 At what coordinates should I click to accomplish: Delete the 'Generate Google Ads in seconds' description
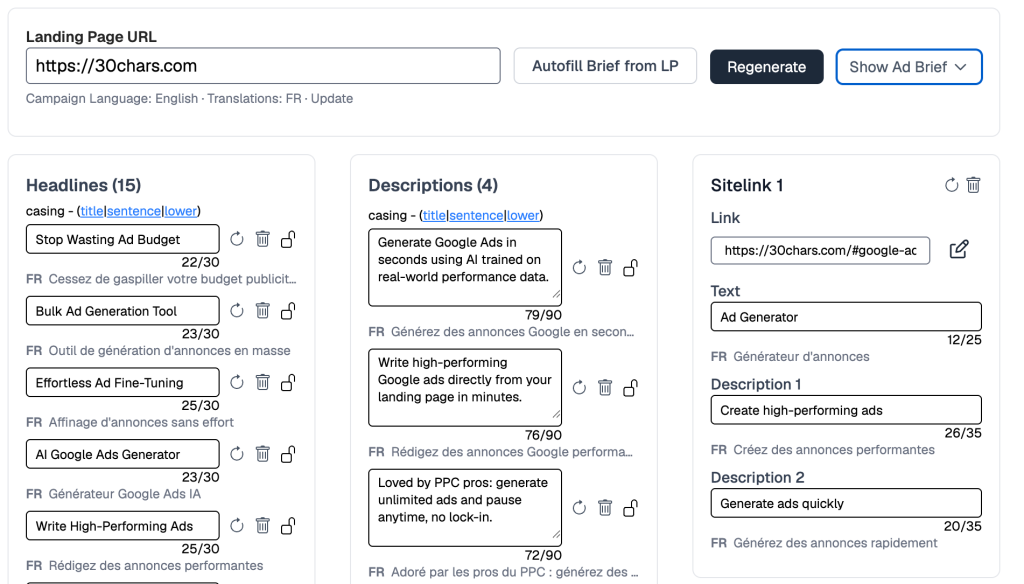point(605,267)
